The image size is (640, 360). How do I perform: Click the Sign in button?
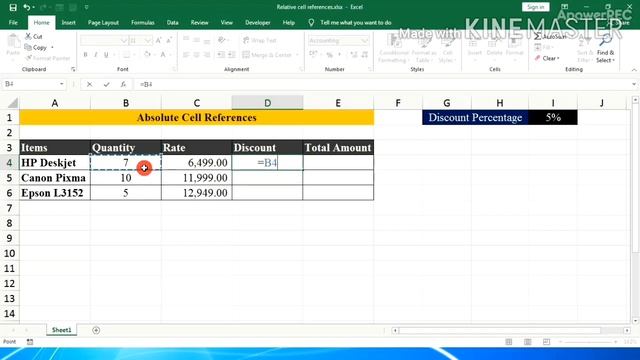[536, 7]
